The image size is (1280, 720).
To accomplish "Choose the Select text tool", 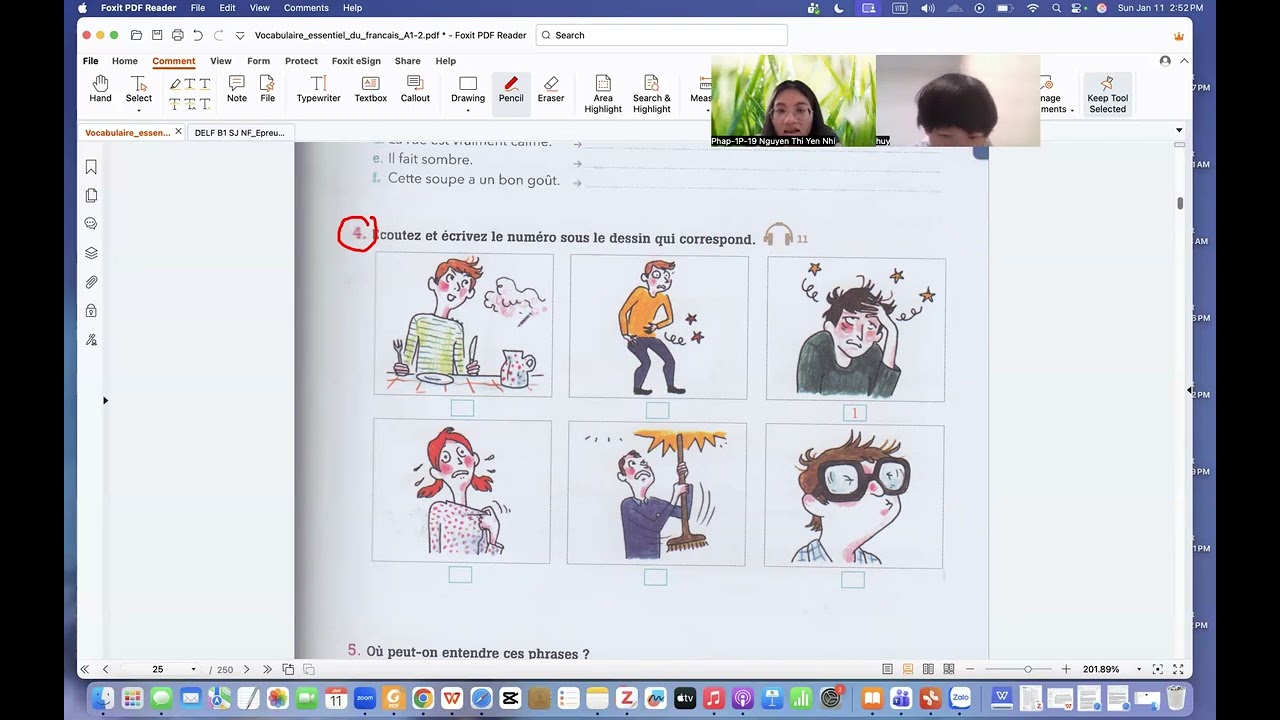I will 139,89.
